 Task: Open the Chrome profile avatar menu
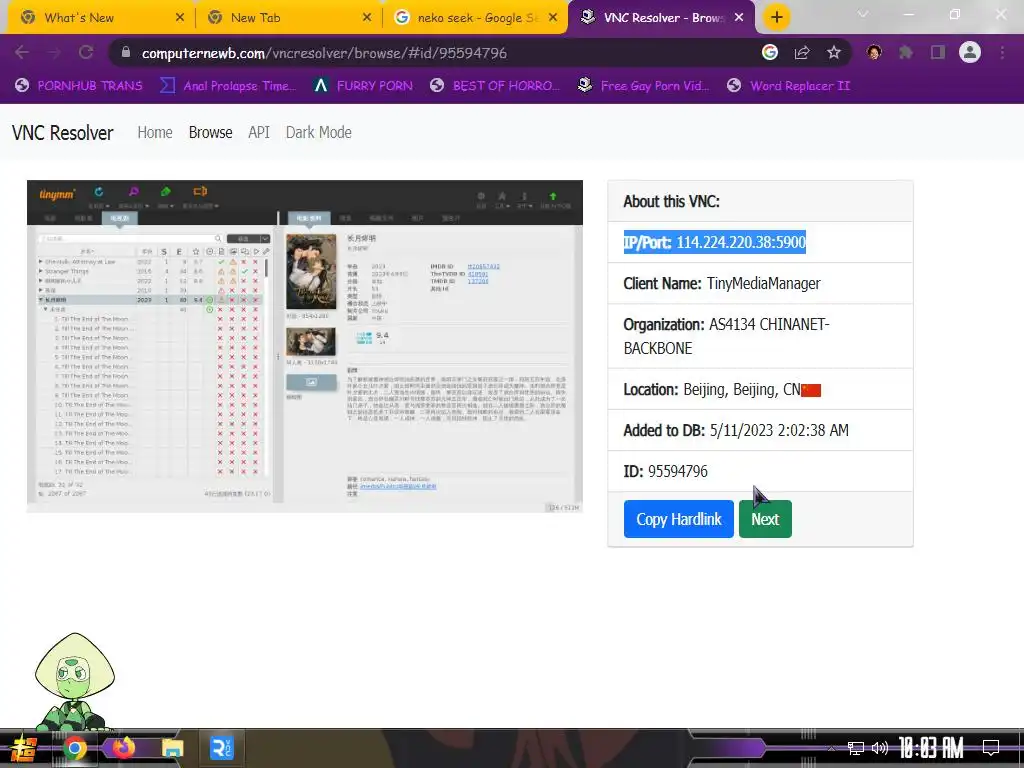click(970, 52)
